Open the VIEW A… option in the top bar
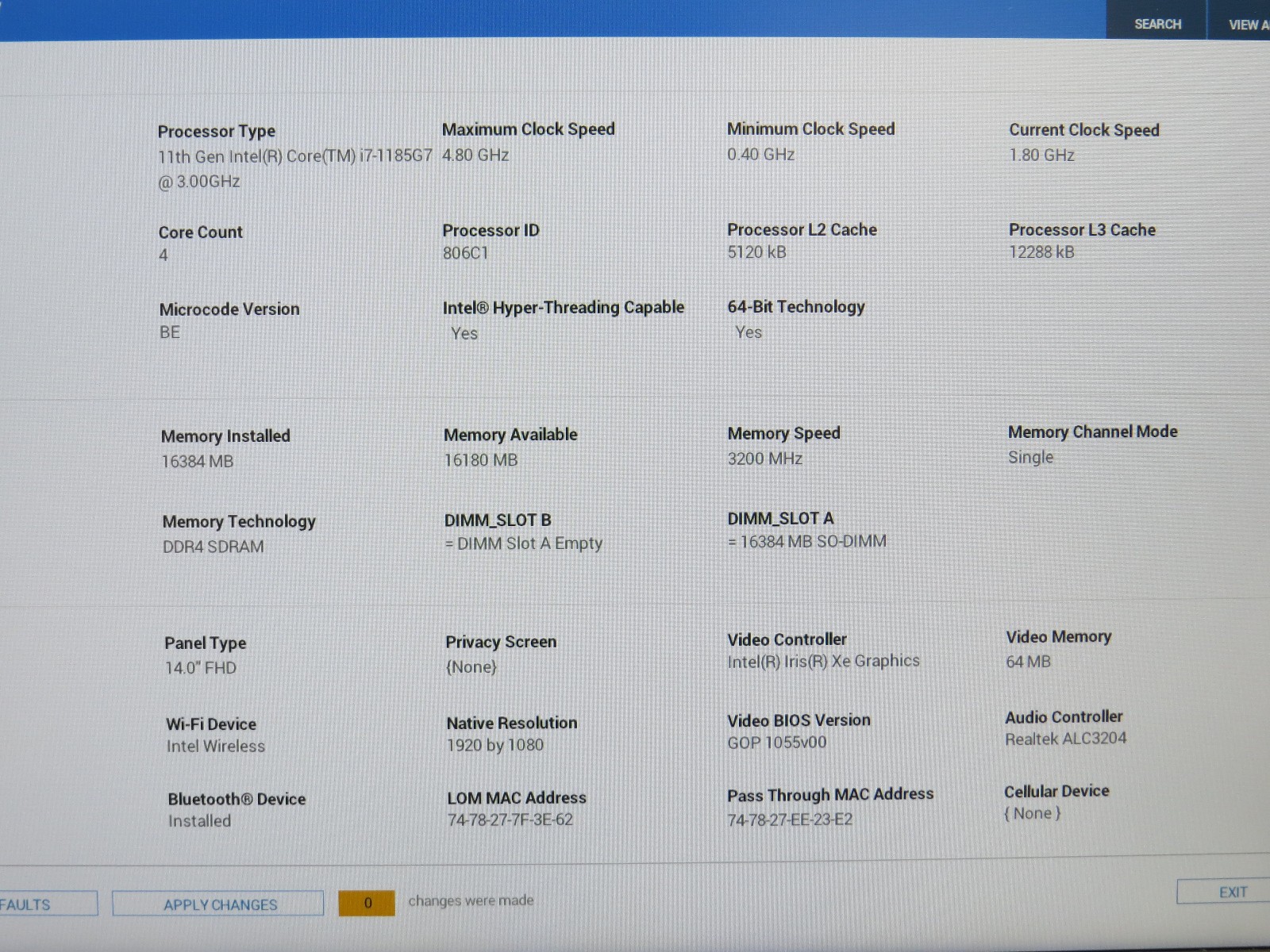 click(1240, 25)
